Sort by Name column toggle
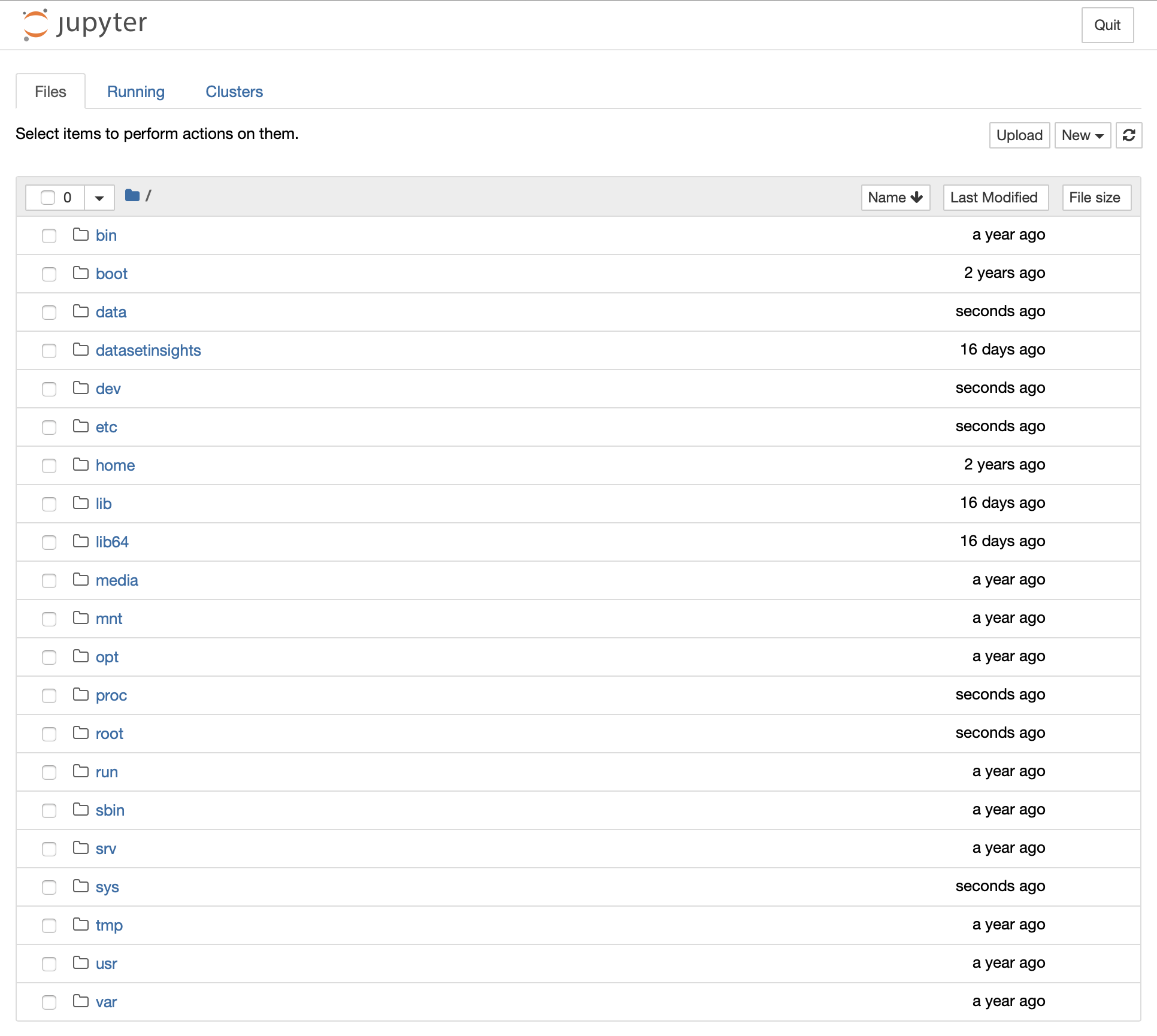 tap(895, 198)
